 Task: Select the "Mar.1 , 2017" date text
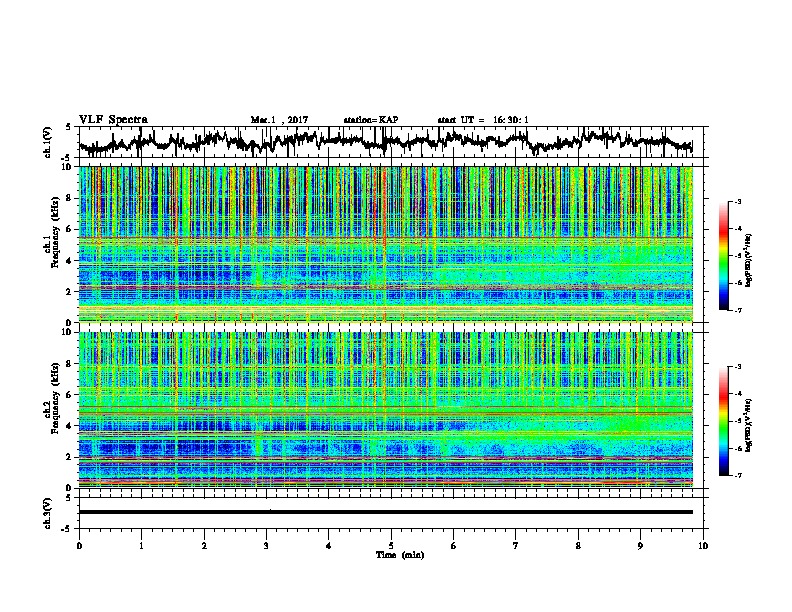pyautogui.click(x=279, y=120)
